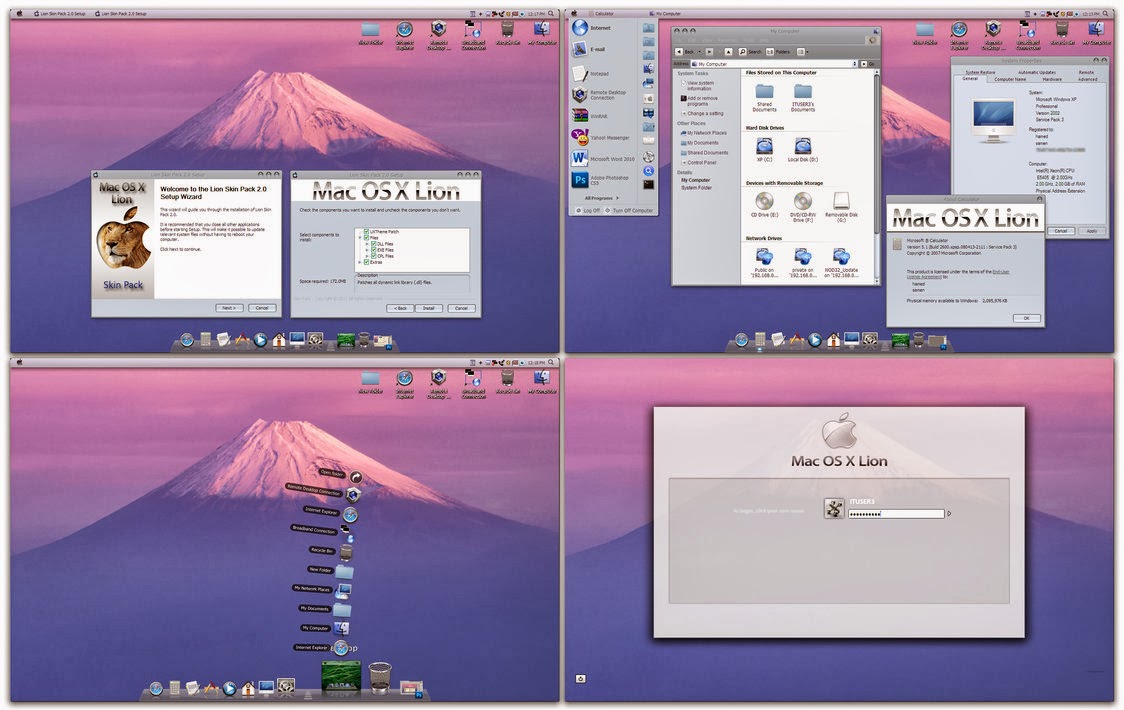Launch Microsoft Word 2010 from Start menu
This screenshot has height=710, width=1124.
pos(603,158)
